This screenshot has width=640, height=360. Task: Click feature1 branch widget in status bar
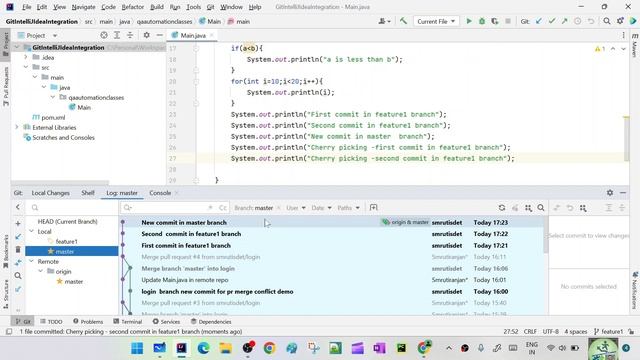pos(608,331)
